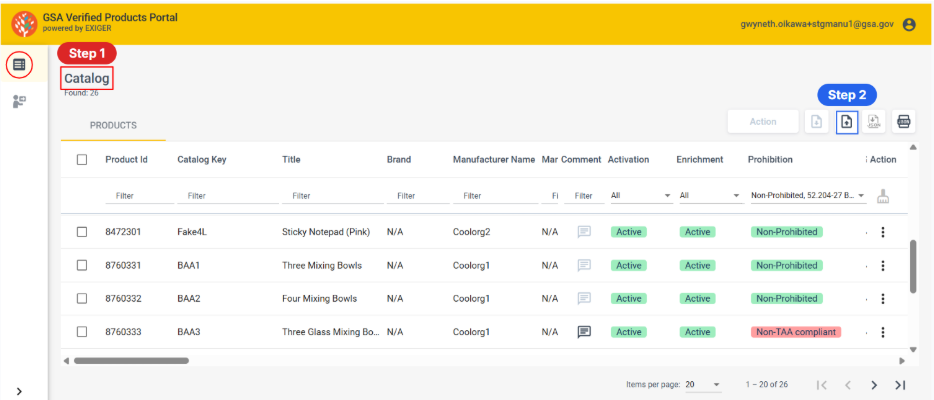934x400 pixels.
Task: Open row actions menu for product 8760332
Action: 883,299
